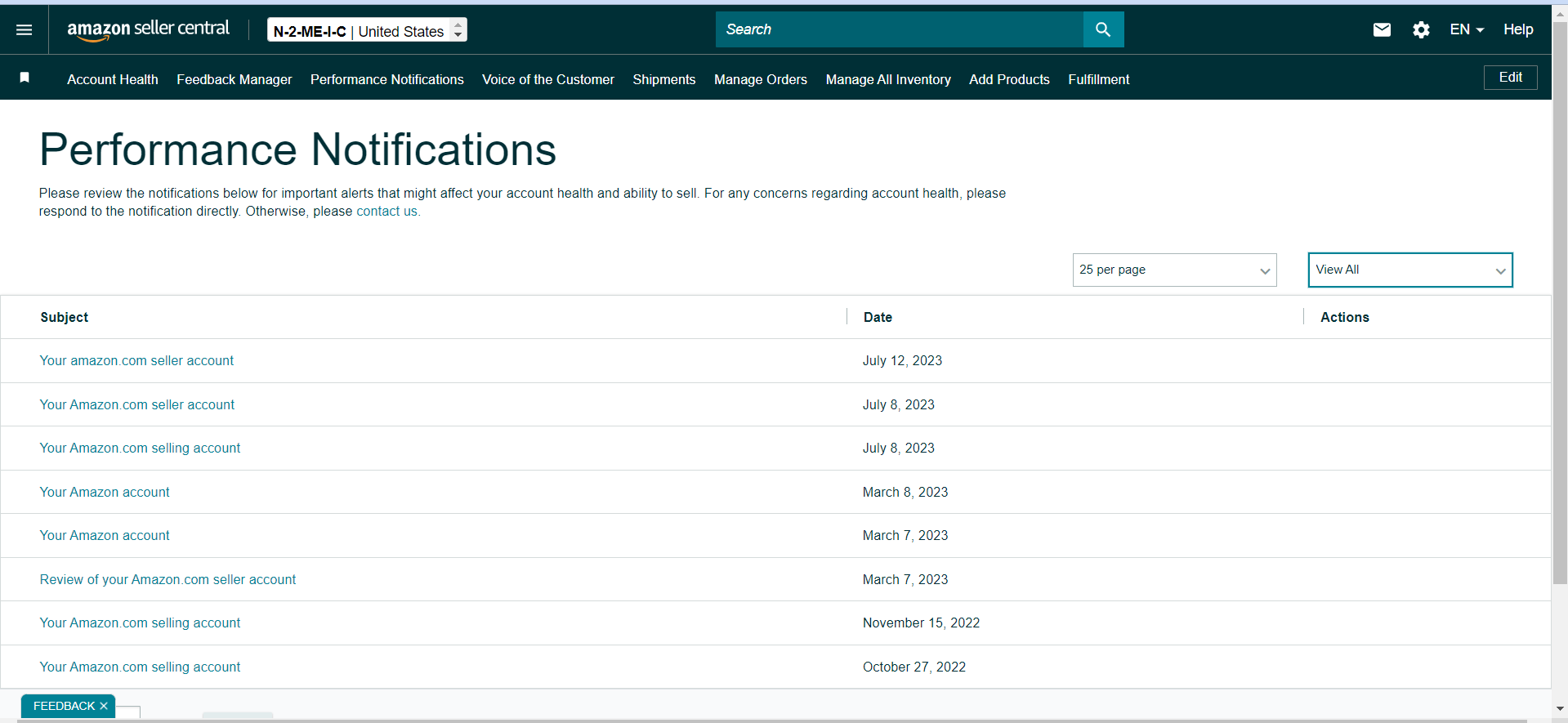Click the Performance Notifications page heading
Viewport: 1568px width, 723px height.
(297, 150)
